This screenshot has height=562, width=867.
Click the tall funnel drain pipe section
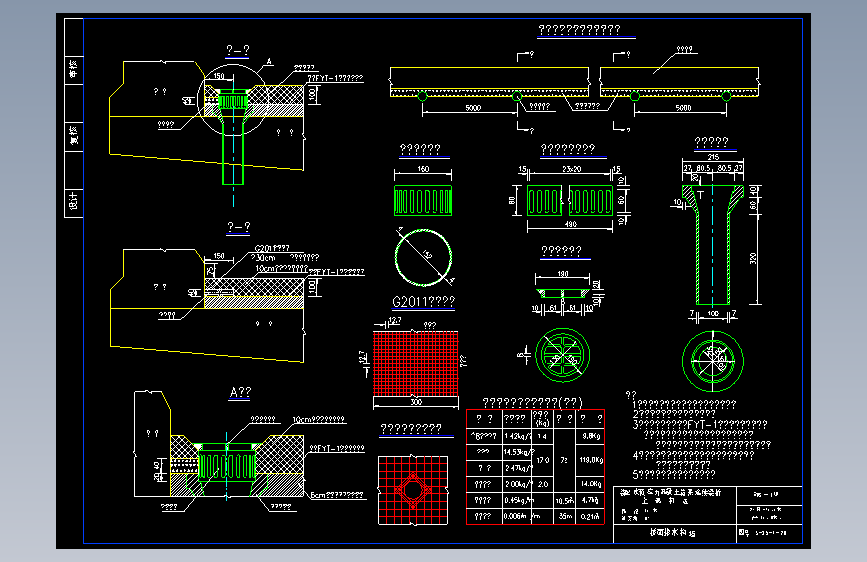pos(713,245)
